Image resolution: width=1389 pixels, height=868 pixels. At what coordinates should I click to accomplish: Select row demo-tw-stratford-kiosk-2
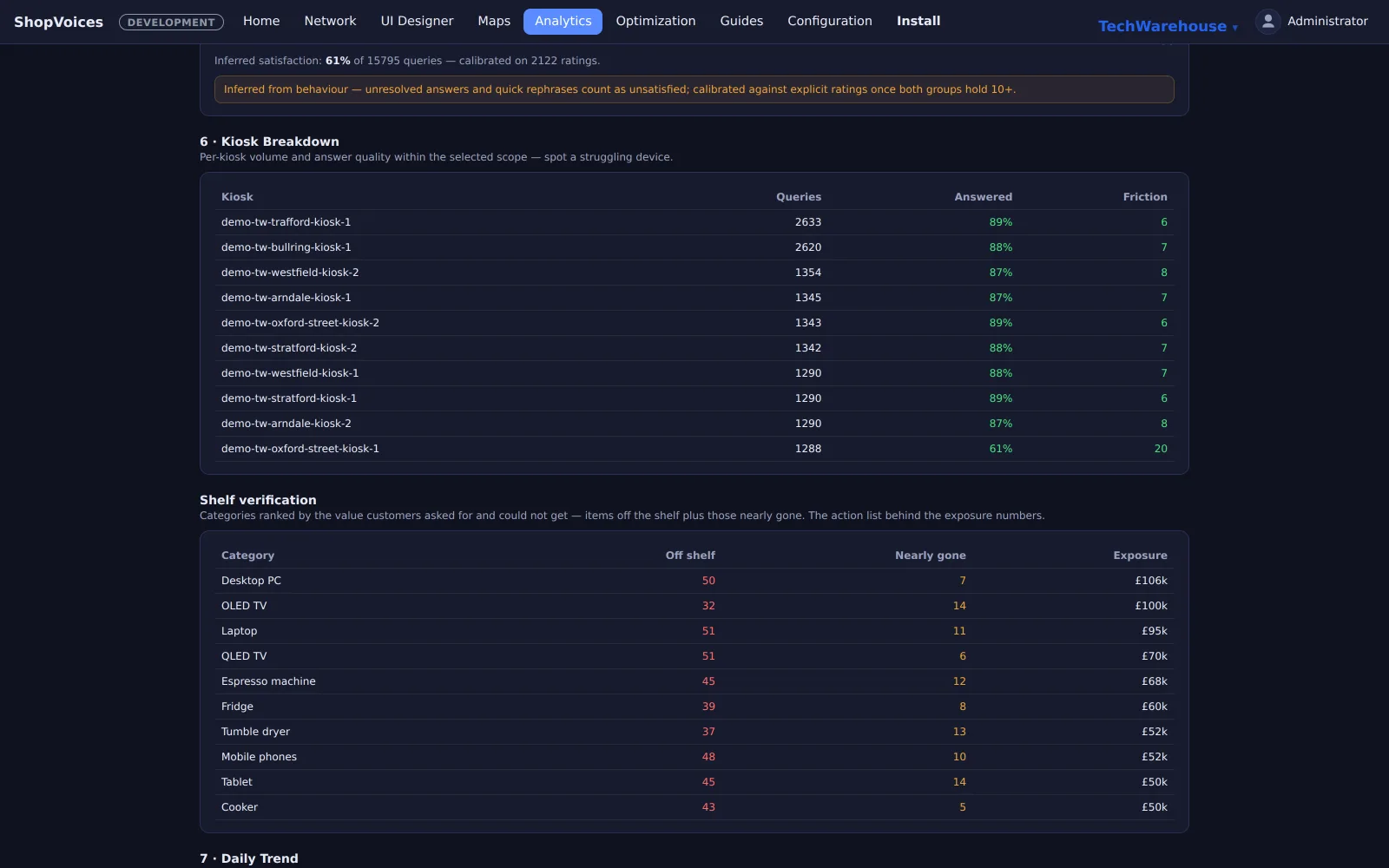[x=694, y=348]
